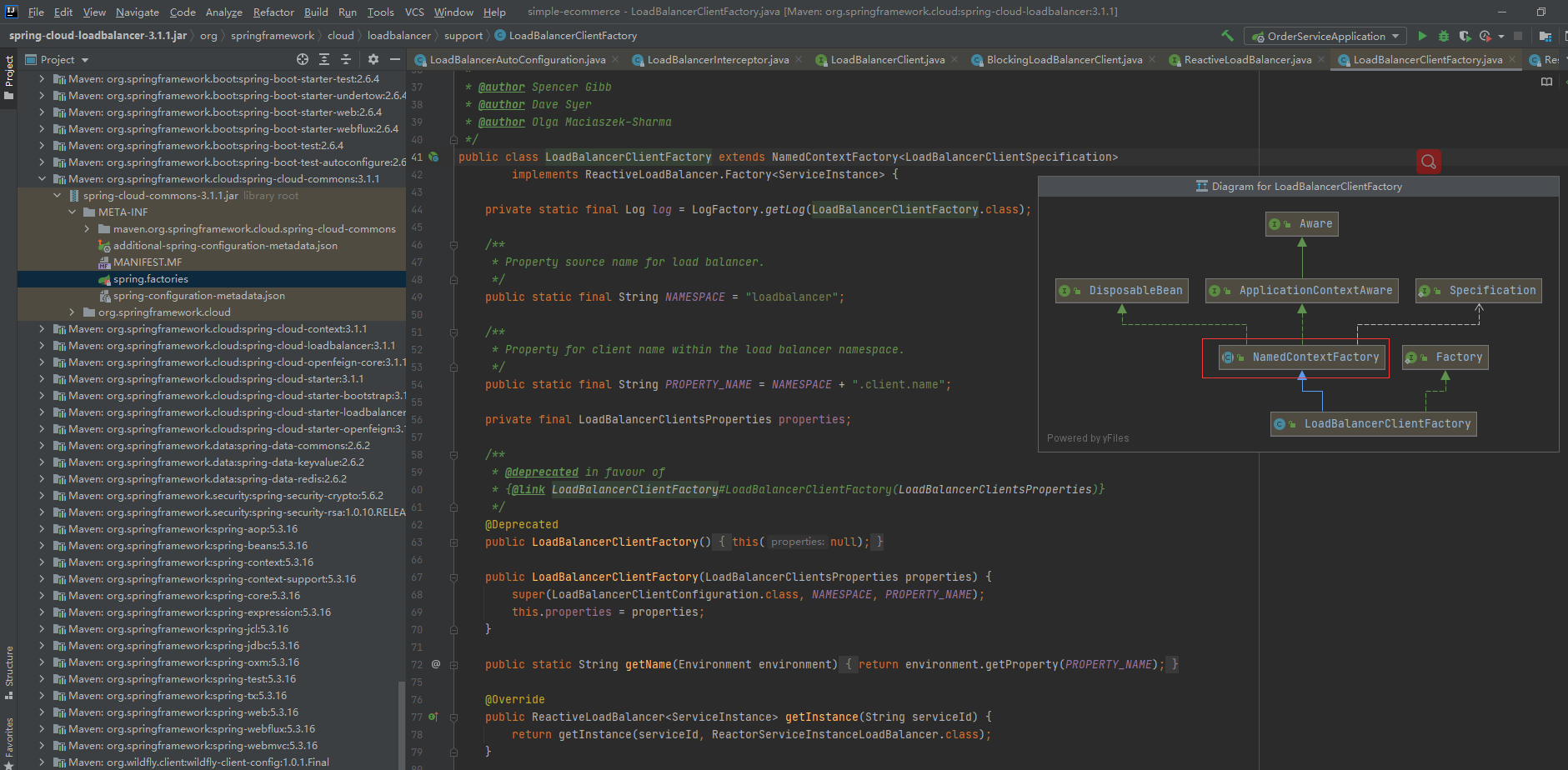Locate opened file in Project tree

pyautogui.click(x=303, y=59)
